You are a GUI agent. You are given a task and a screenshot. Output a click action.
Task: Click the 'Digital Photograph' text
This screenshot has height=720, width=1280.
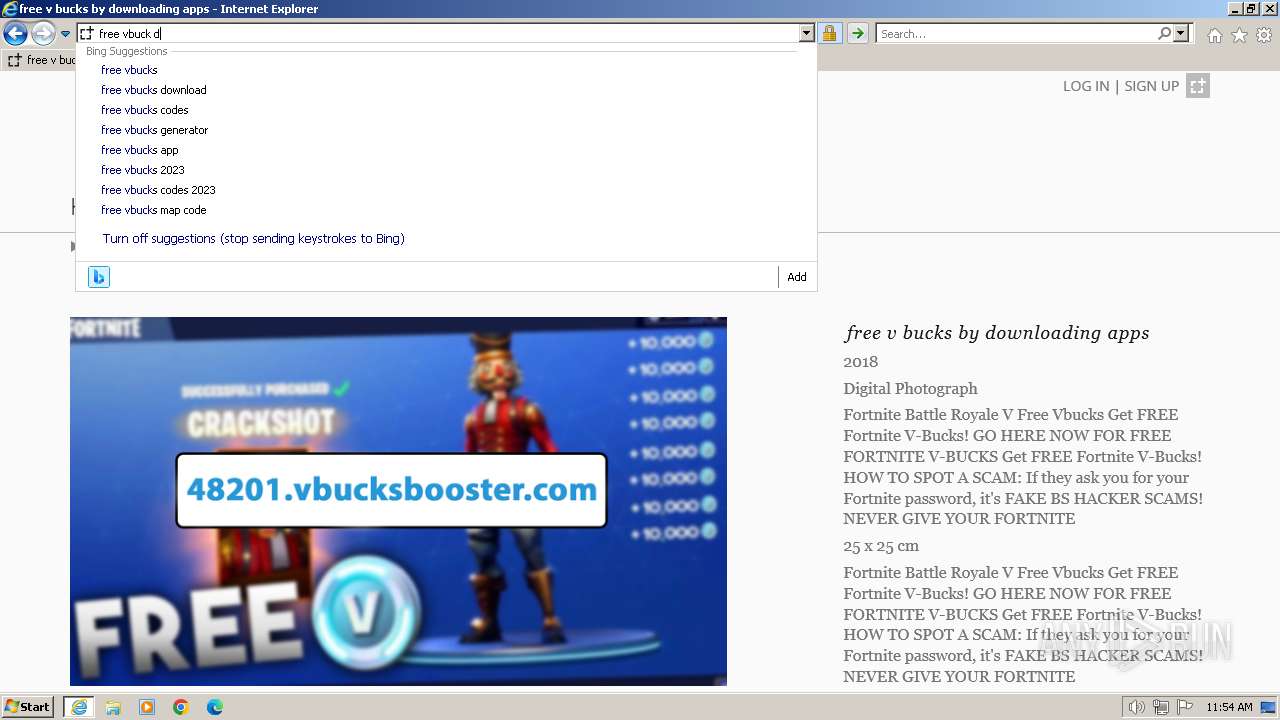(910, 389)
